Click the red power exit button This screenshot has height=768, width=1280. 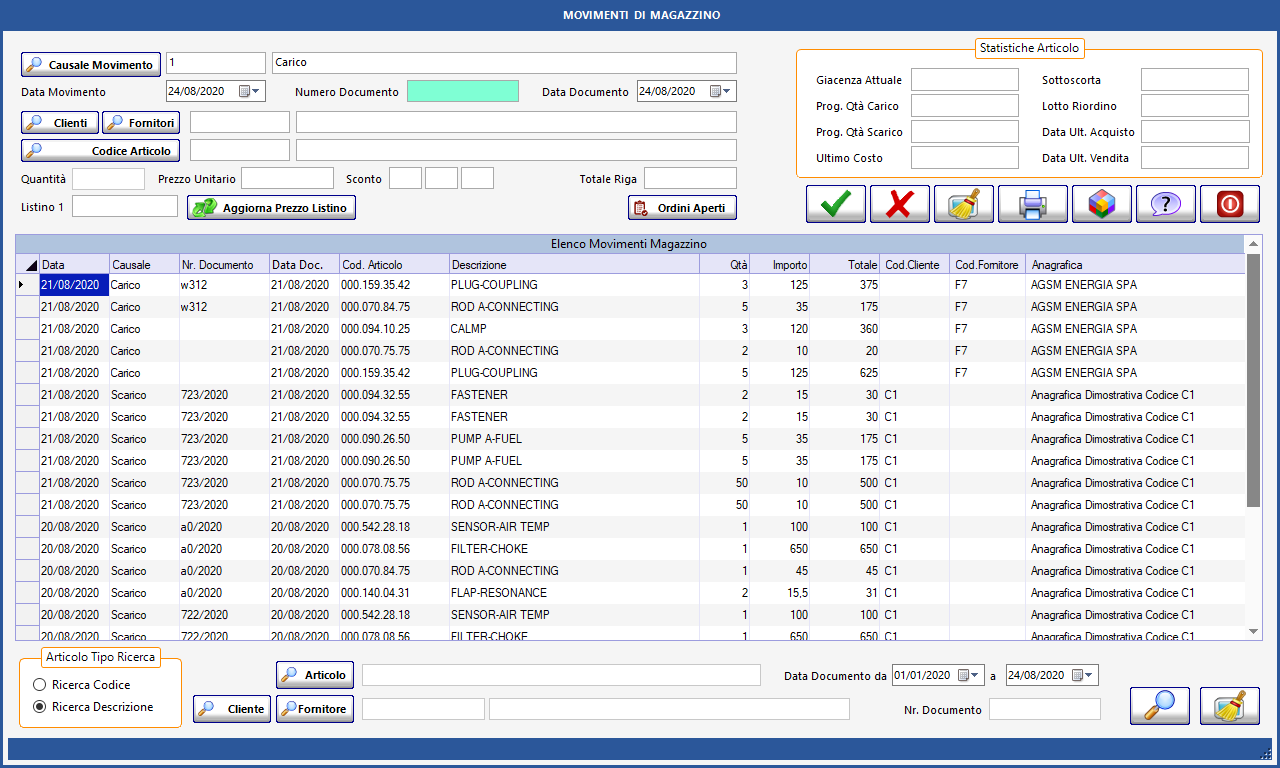(1229, 204)
